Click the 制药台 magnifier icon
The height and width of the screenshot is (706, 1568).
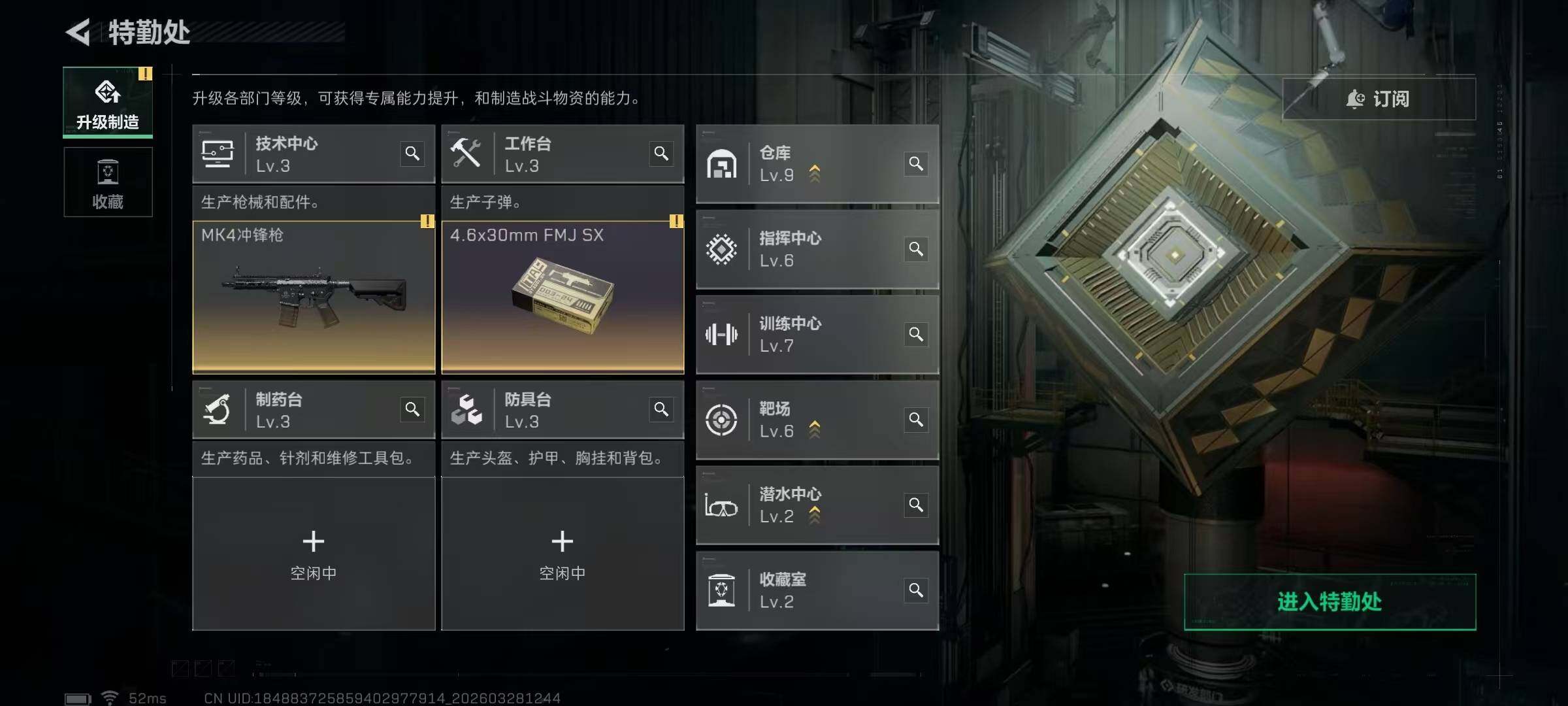[412, 409]
